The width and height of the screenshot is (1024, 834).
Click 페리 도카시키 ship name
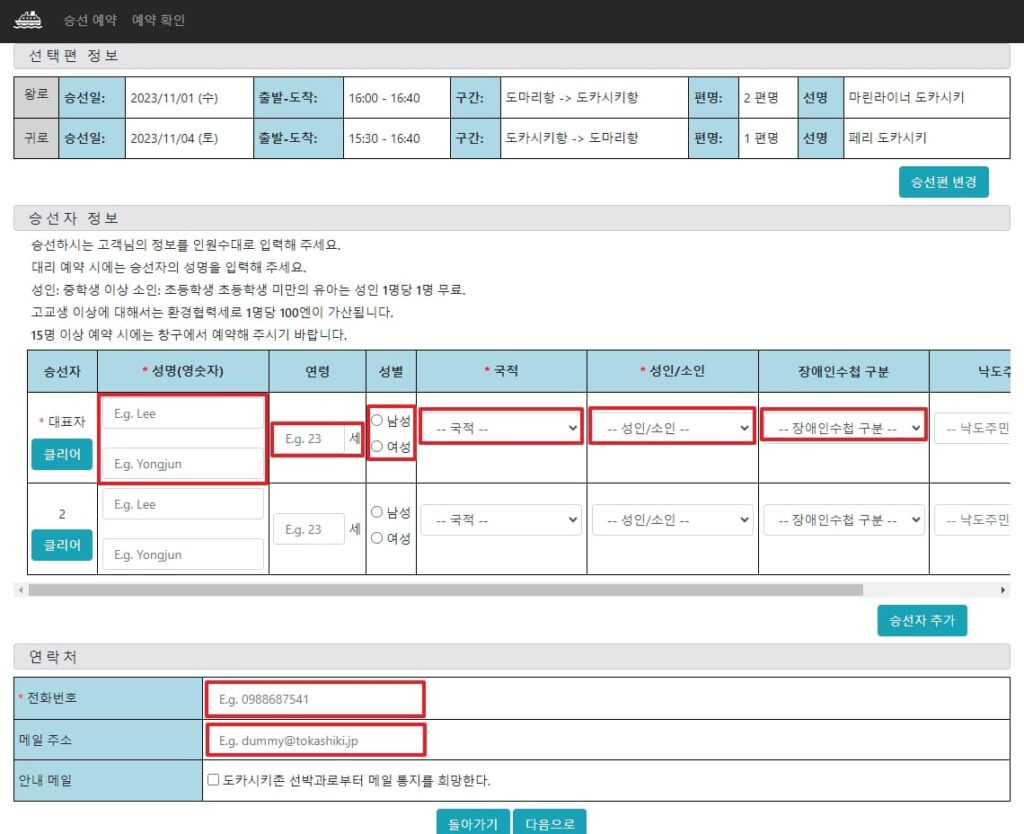[887, 138]
